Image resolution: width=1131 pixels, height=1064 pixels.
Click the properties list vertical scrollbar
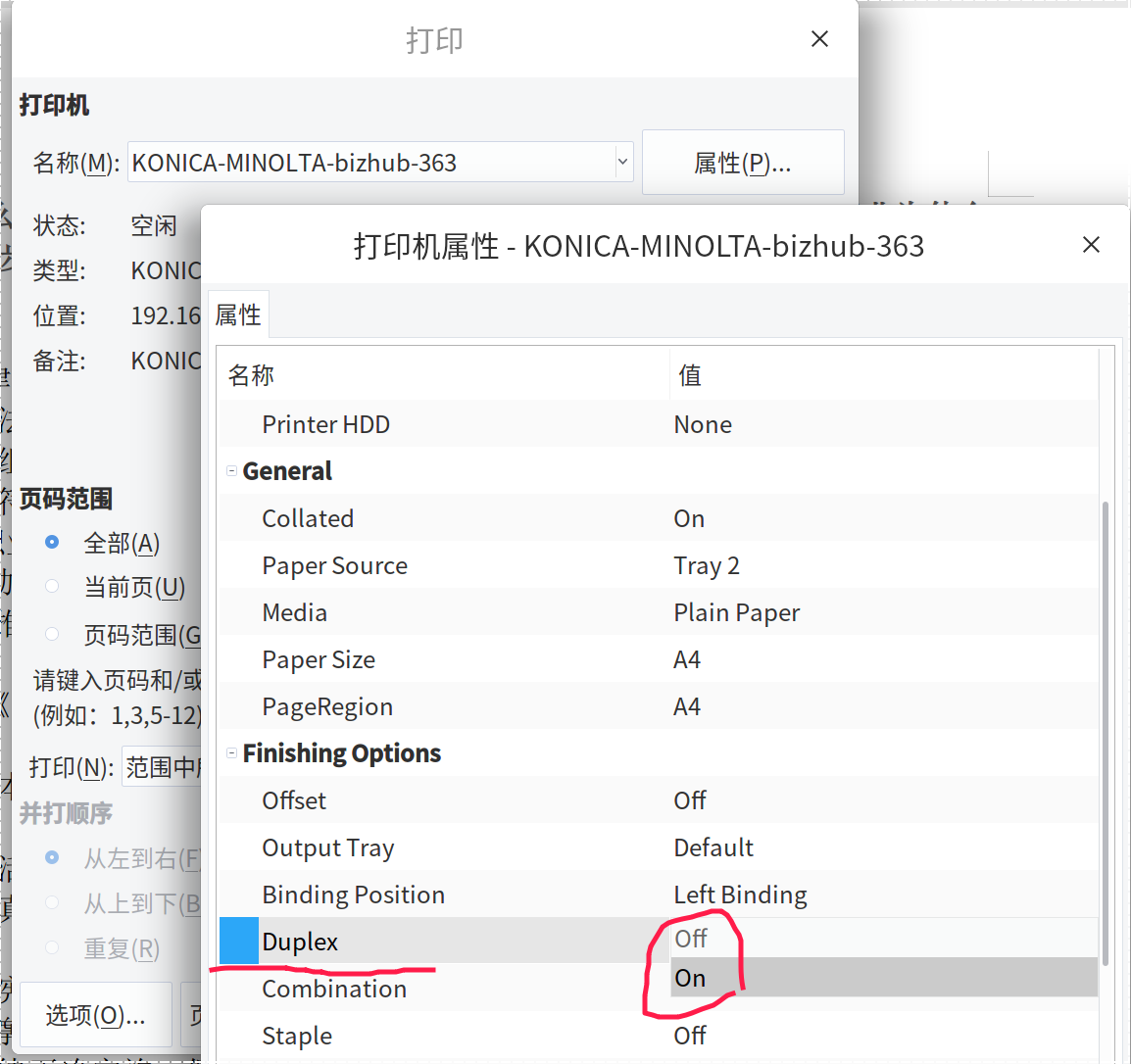coord(1106,732)
